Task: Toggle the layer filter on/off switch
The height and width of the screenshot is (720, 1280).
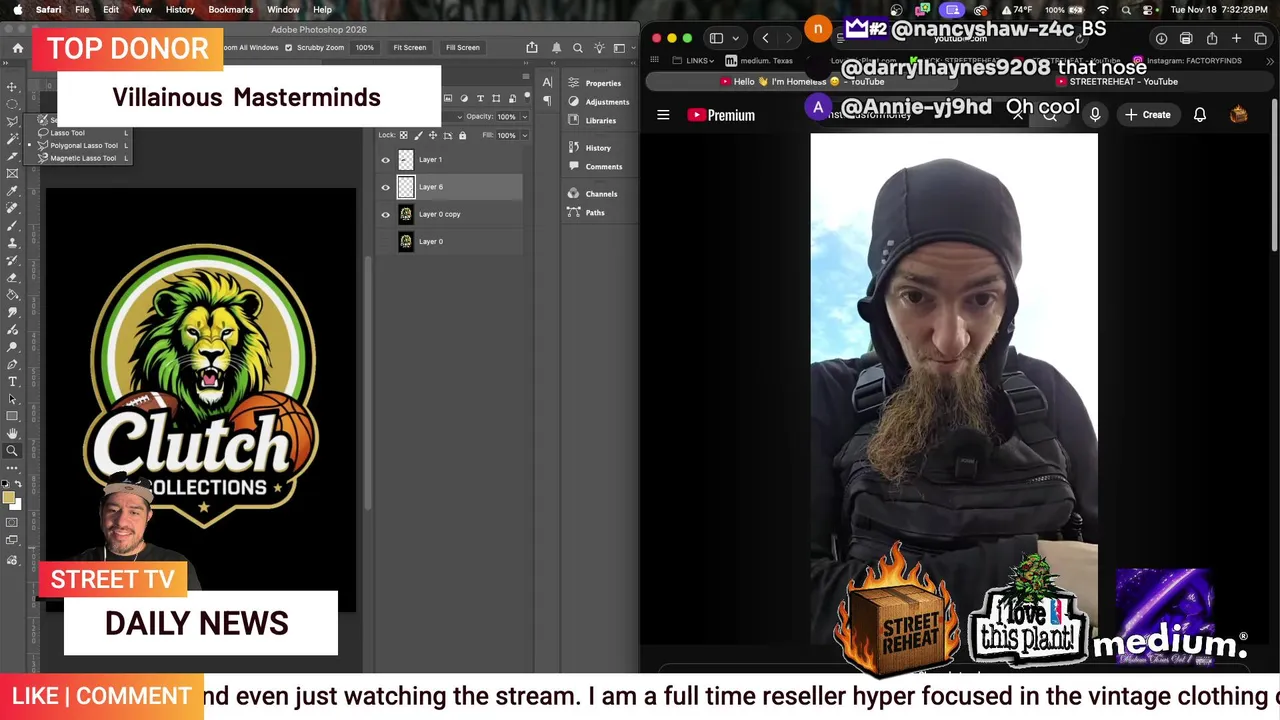Action: 527,98
